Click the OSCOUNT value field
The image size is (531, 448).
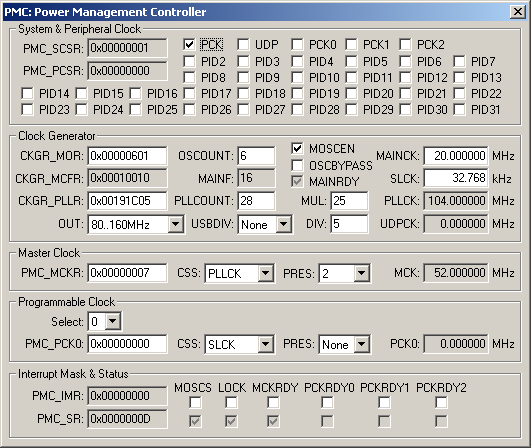[256, 156]
